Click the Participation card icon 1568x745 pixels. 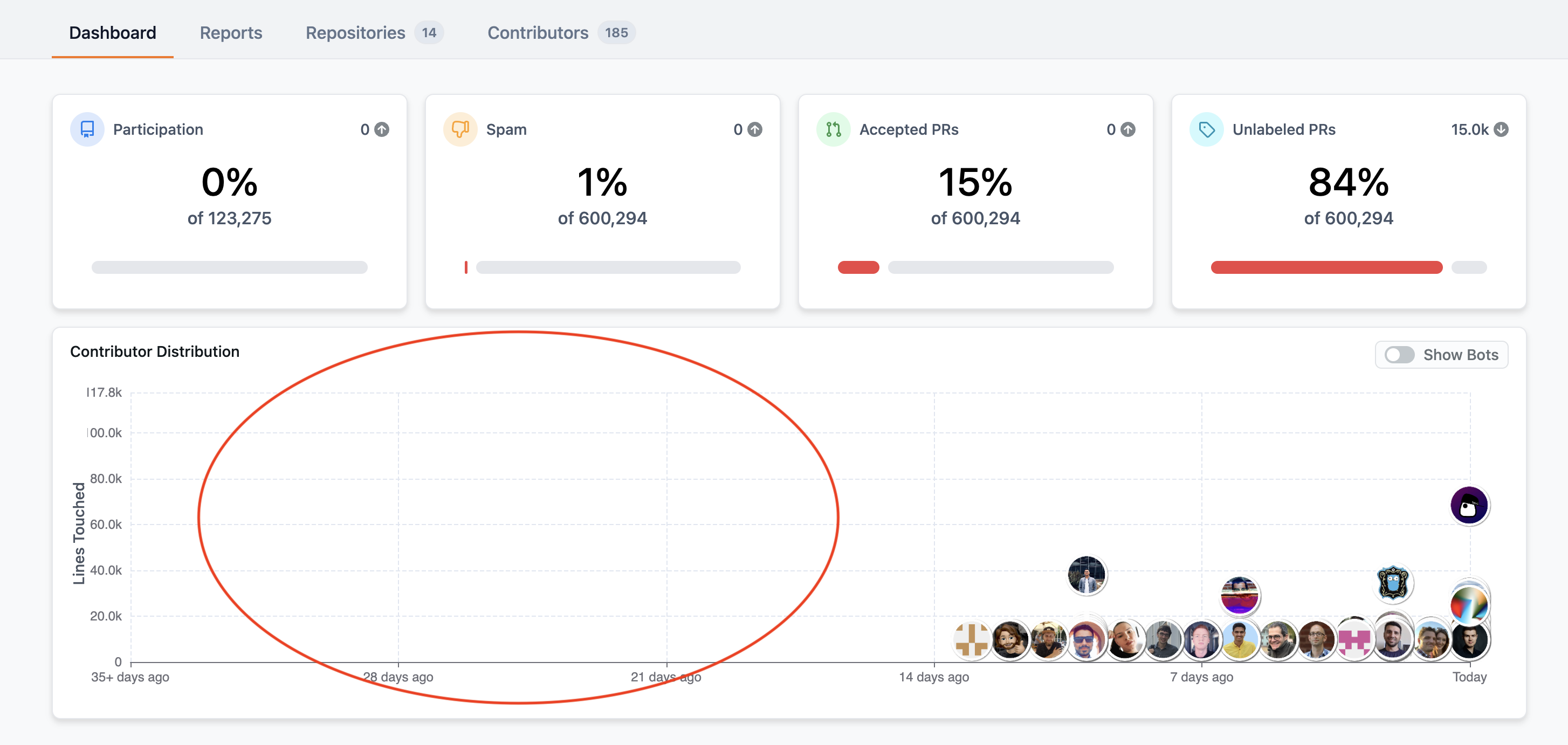87,129
